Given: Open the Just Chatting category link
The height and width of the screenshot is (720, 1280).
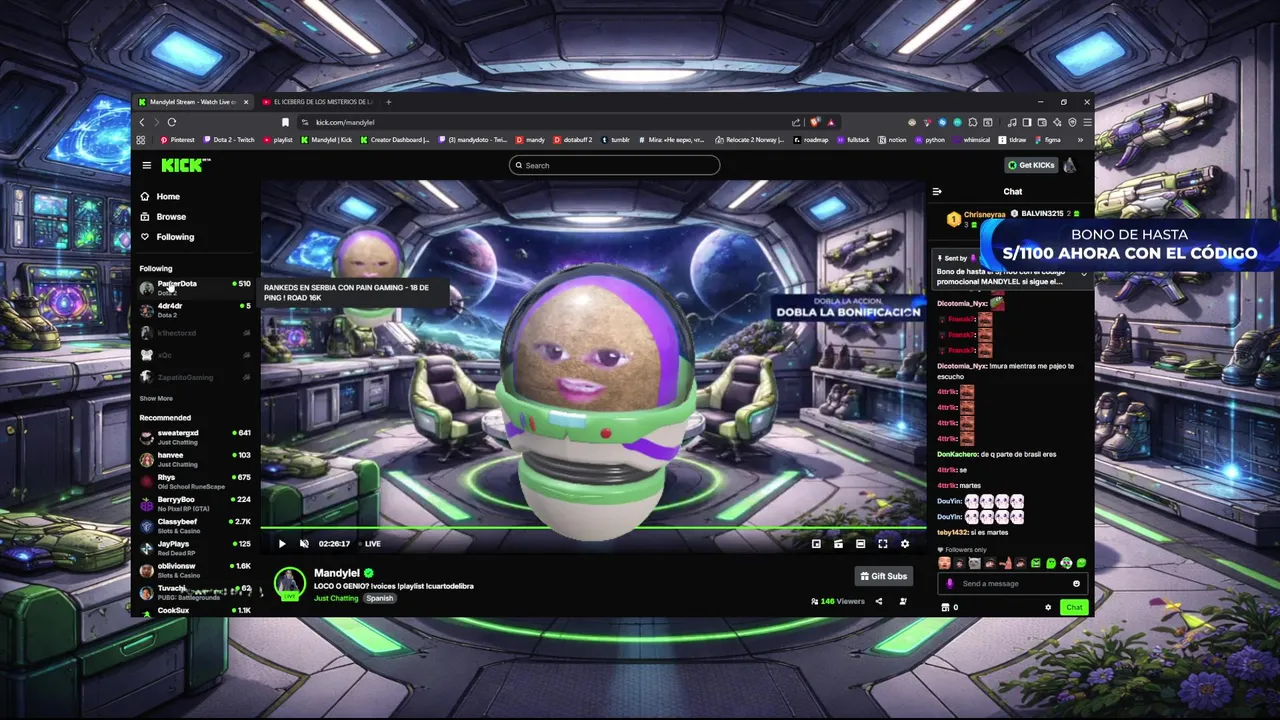Looking at the screenshot, I should [x=336, y=598].
